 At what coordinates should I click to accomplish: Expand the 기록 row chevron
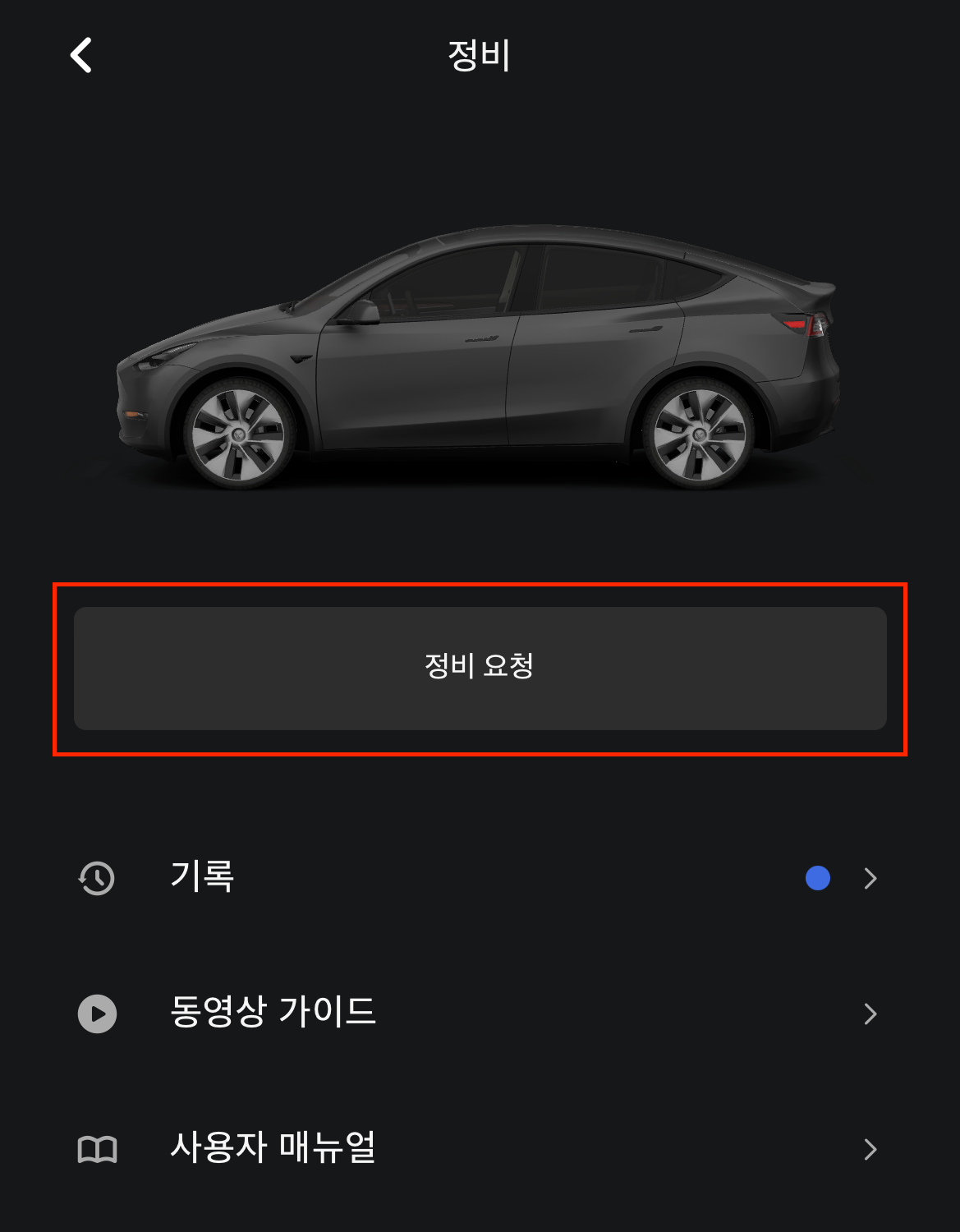pos(870,878)
